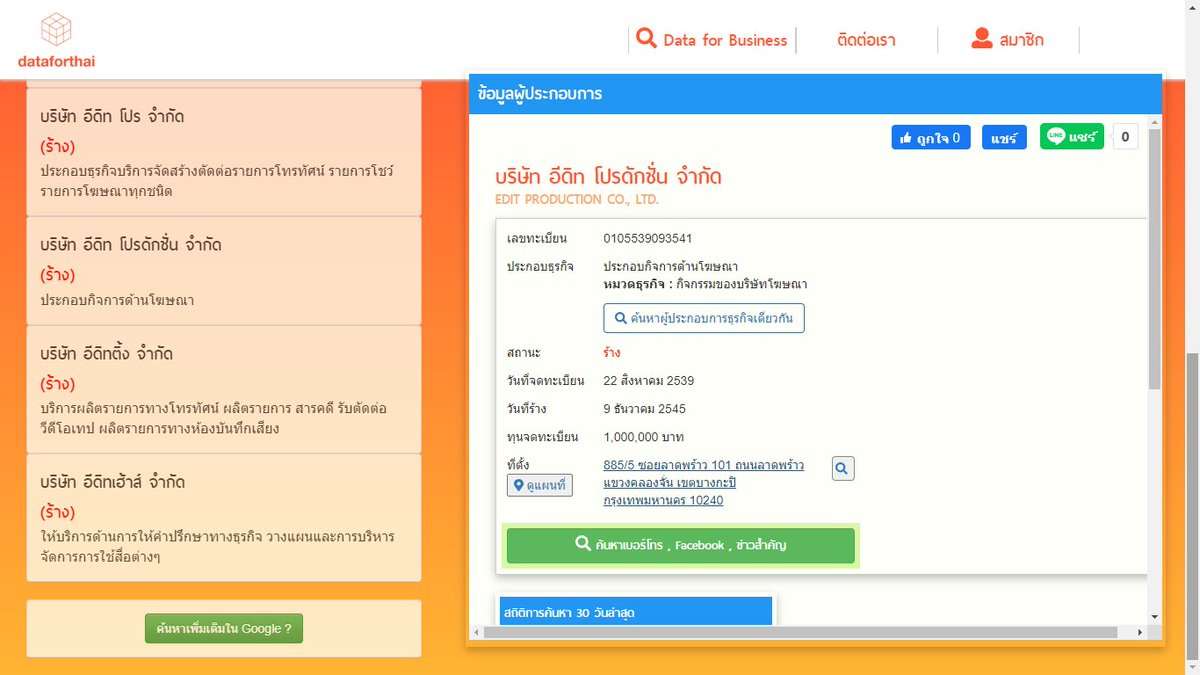
Task: Click the detail panel scroll down arrow
Action: [1155, 616]
